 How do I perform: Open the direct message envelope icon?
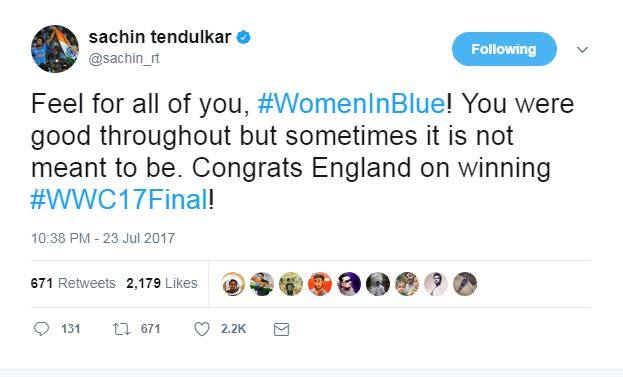click(x=282, y=329)
